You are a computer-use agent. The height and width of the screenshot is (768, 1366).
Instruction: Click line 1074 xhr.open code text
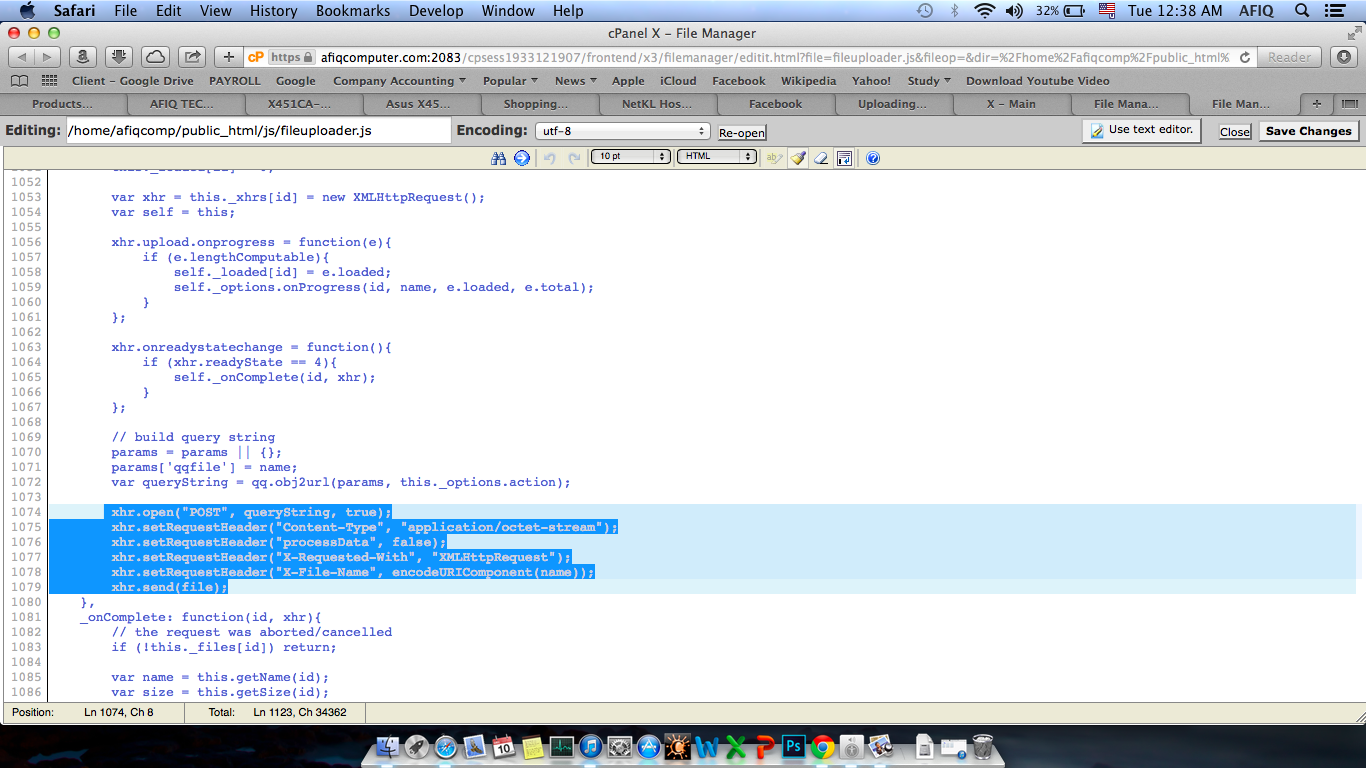point(252,512)
